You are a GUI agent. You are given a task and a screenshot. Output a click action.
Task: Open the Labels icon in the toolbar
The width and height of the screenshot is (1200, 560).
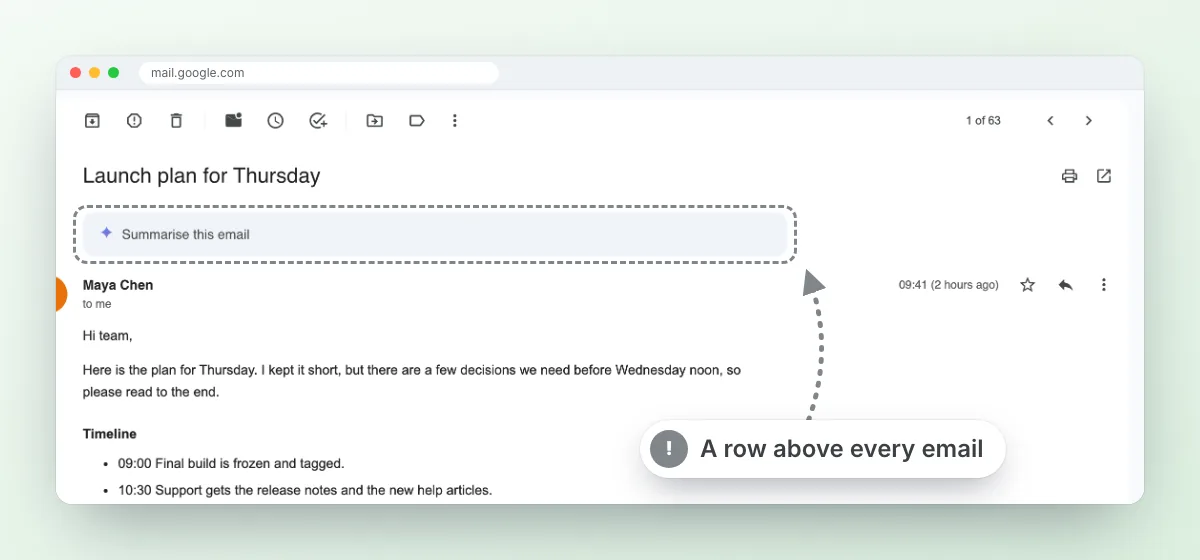(417, 121)
